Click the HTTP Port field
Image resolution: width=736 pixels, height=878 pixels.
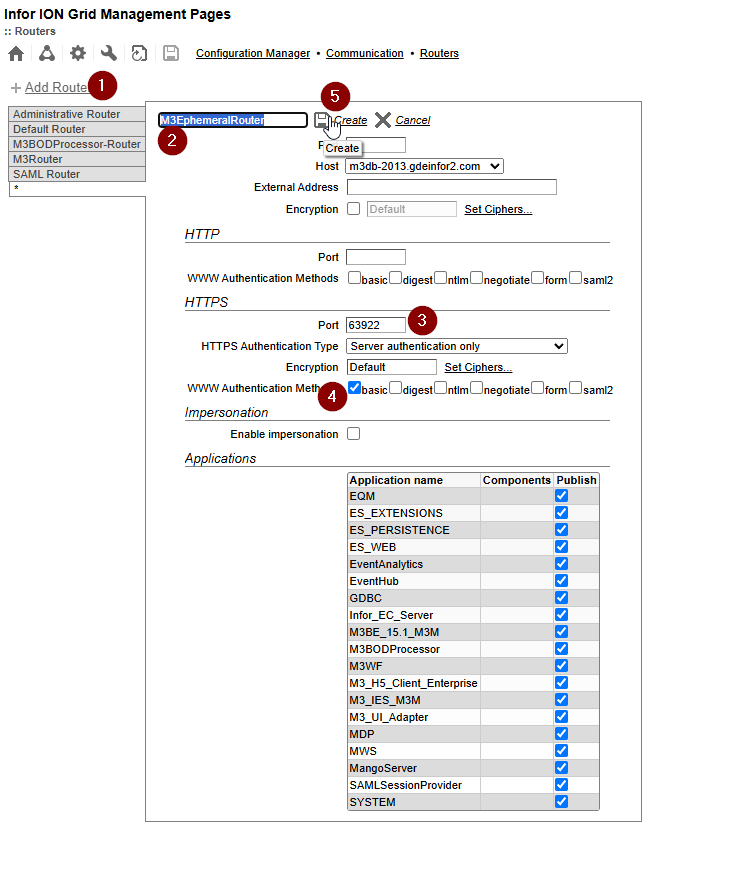pyautogui.click(x=376, y=257)
